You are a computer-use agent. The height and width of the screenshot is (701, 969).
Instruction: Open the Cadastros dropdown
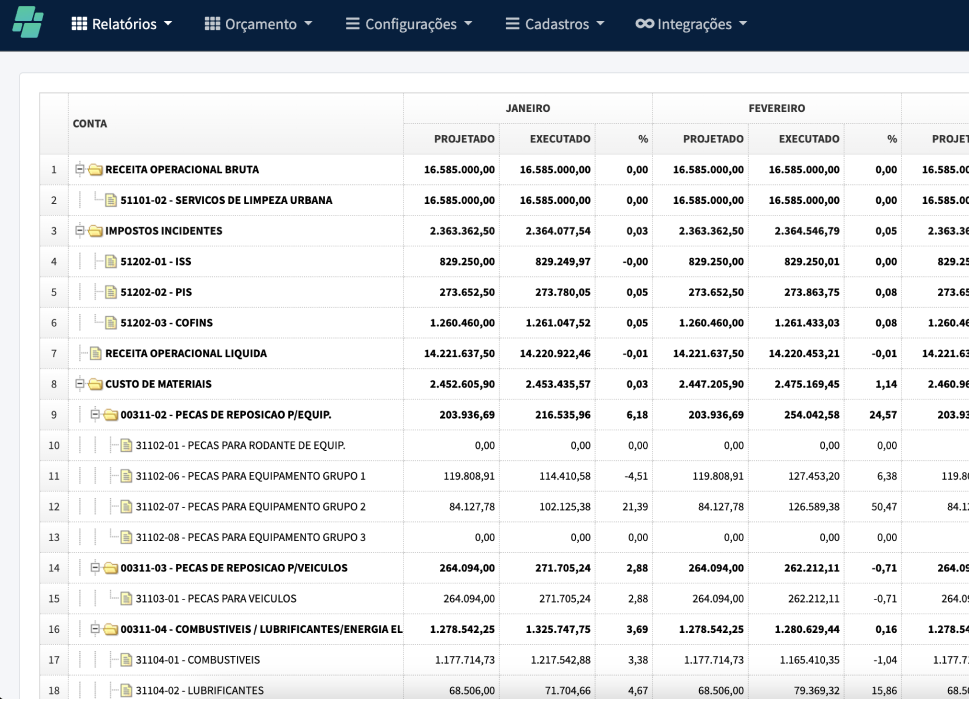point(554,25)
